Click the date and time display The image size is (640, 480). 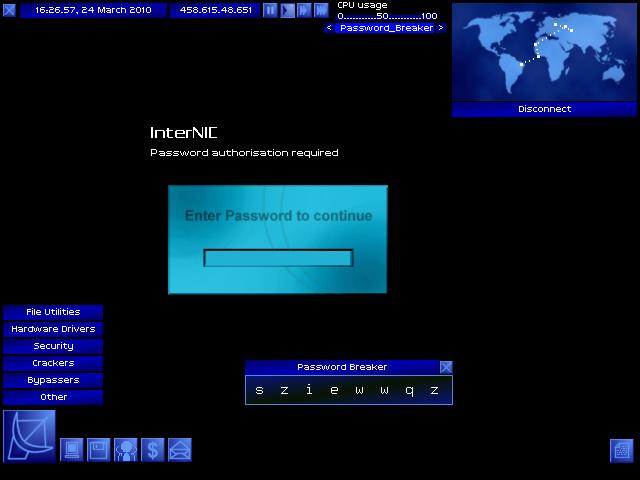point(93,10)
